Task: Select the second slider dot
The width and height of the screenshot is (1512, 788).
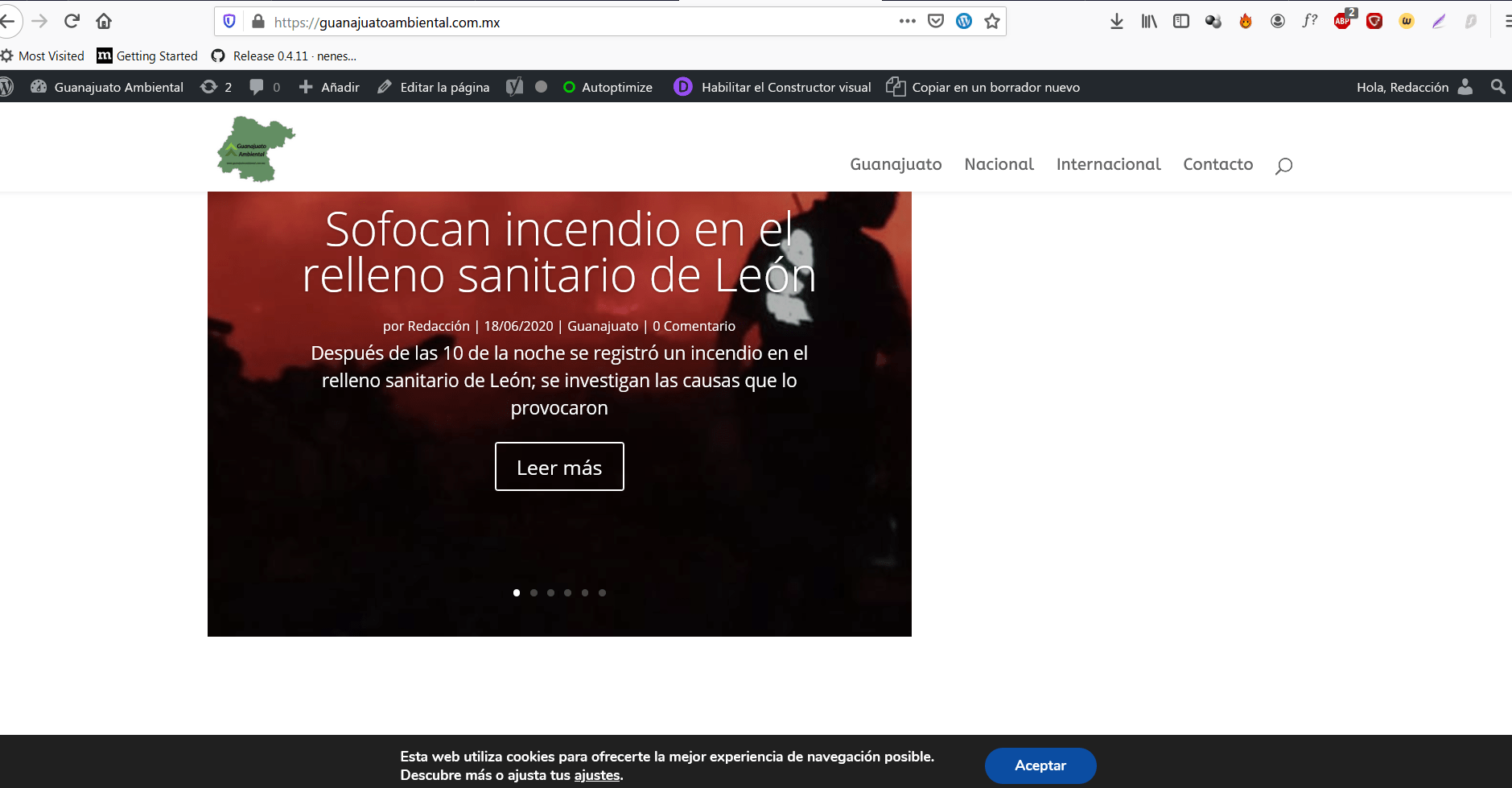Action: point(534,592)
